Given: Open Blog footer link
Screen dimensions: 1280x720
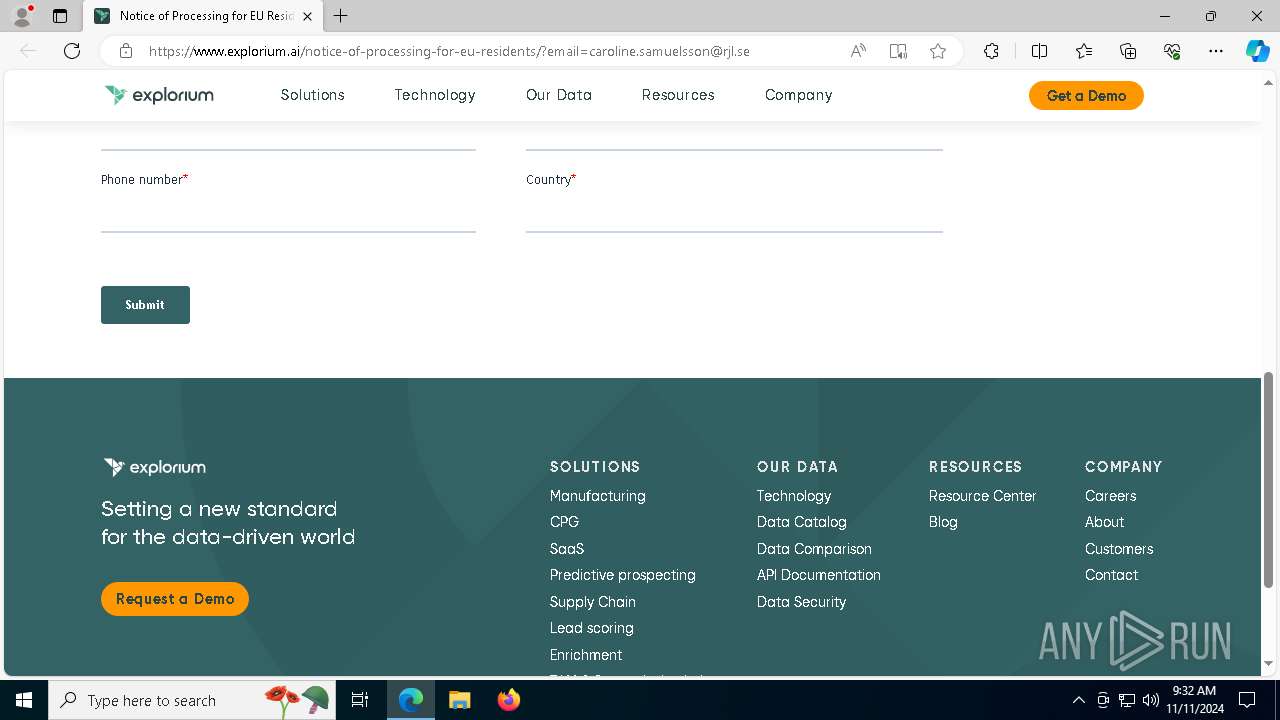Looking at the screenshot, I should (943, 522).
